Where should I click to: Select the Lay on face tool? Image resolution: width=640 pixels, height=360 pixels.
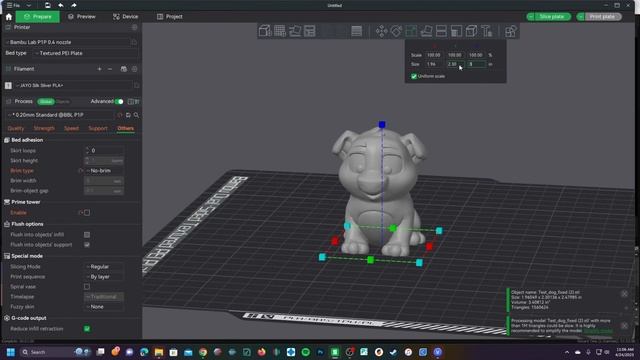[426, 31]
